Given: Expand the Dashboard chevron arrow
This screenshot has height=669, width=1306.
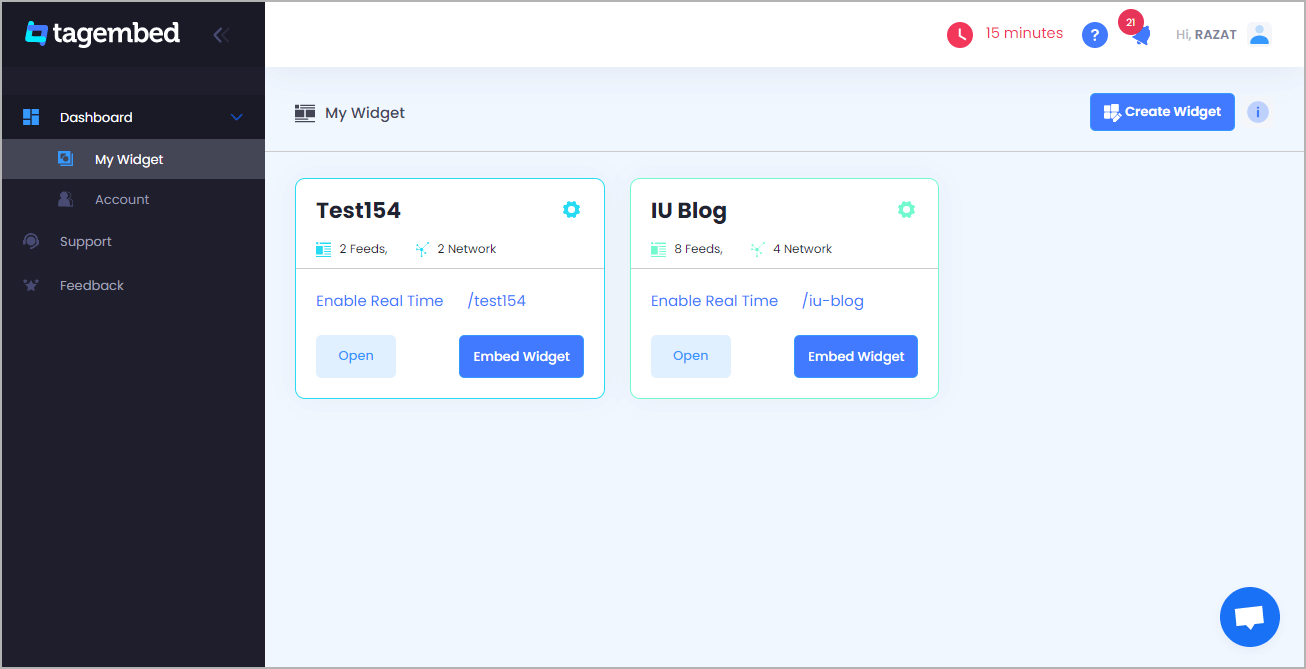Looking at the screenshot, I should (237, 117).
